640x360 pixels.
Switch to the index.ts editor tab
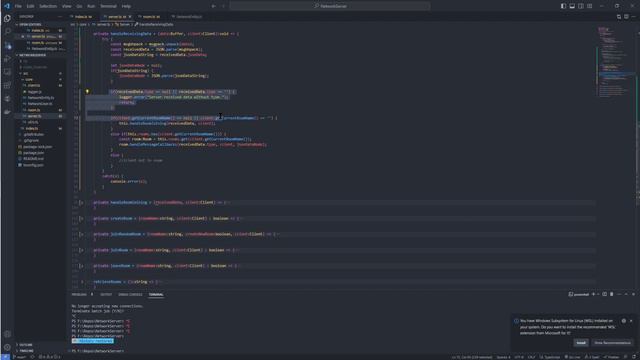pyautogui.click(x=83, y=17)
